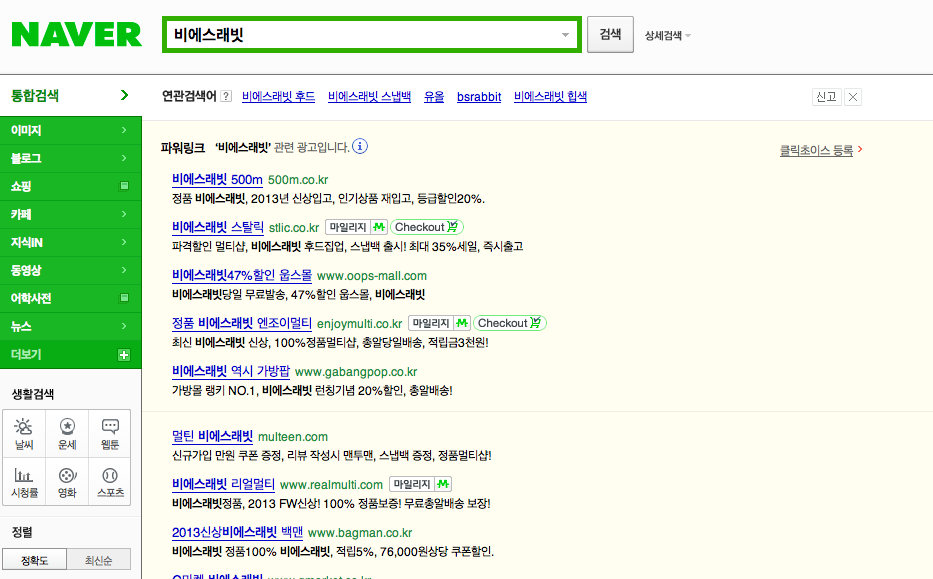The image size is (933, 579).
Task: Open the 쇼핑 search category
Action: click(x=71, y=186)
